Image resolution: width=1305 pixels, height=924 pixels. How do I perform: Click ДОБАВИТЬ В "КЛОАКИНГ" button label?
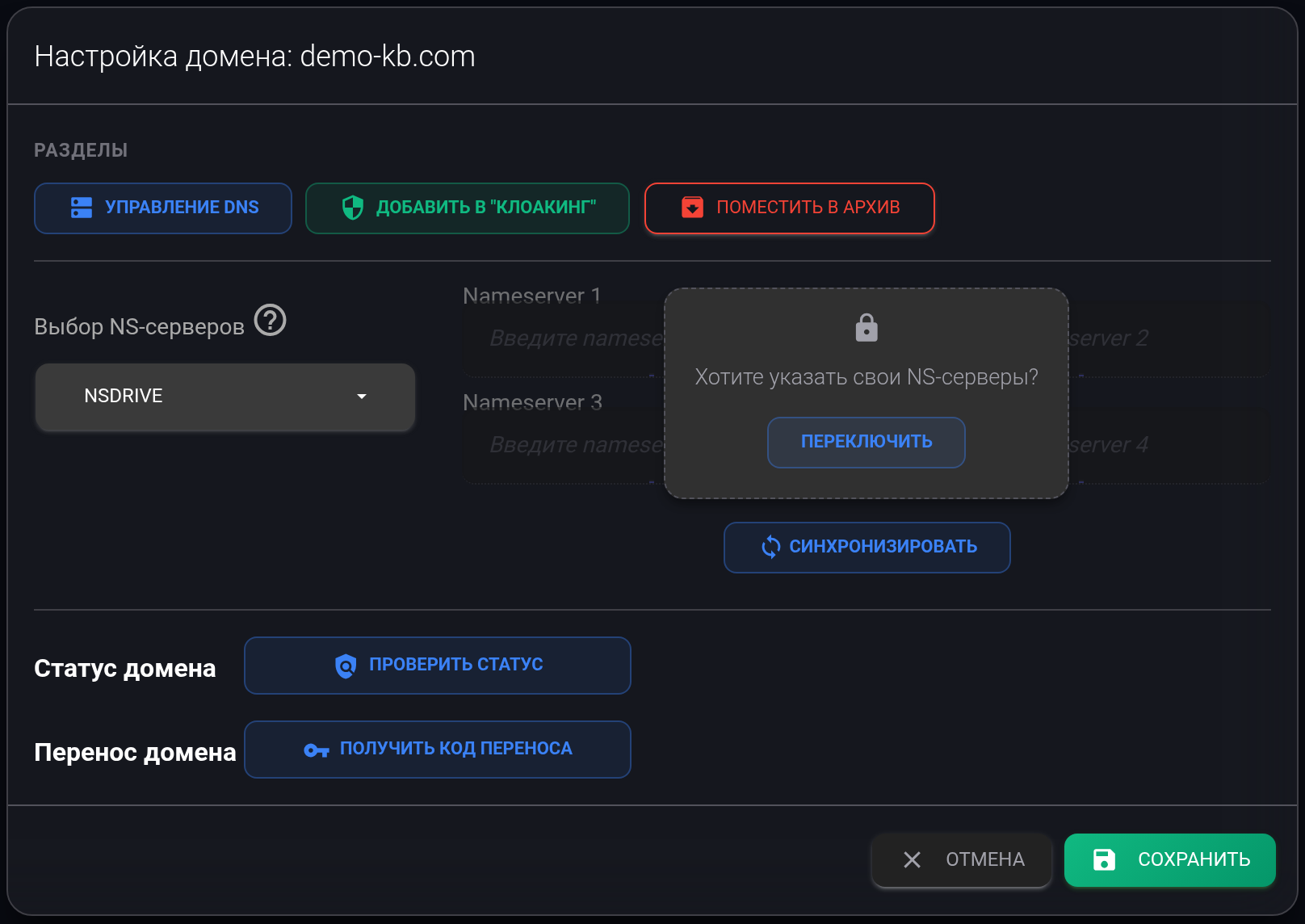click(486, 208)
